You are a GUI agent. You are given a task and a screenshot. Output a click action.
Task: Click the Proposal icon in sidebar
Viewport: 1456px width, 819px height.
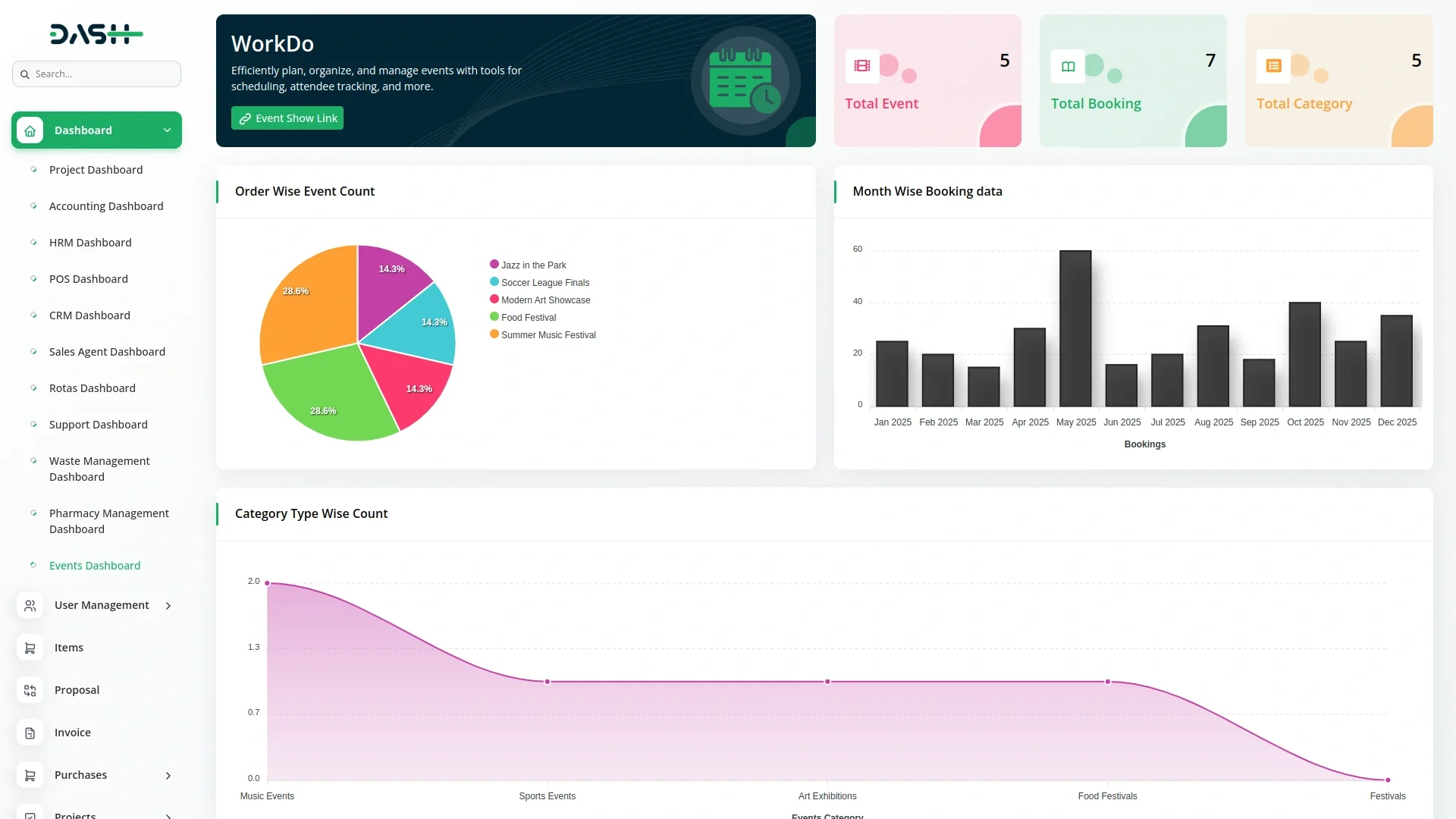click(x=30, y=690)
